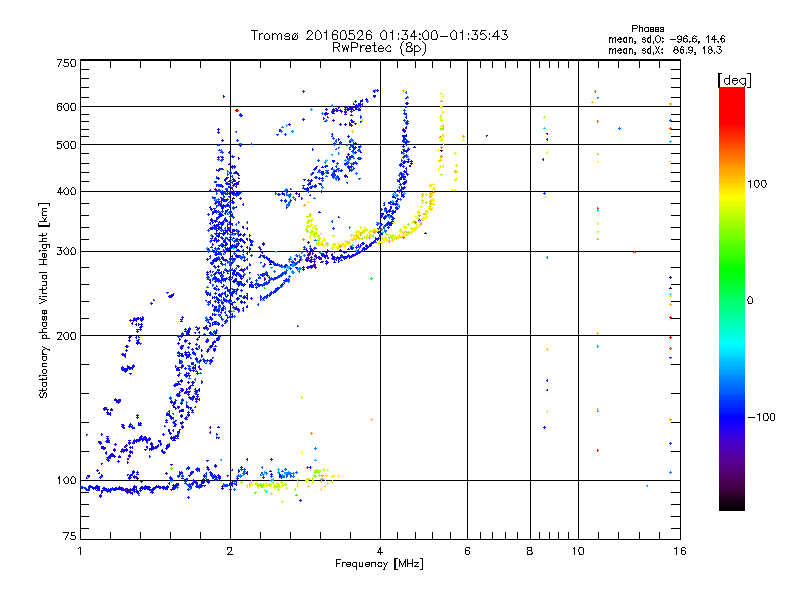Click the y-axis tick label '100'
The width and height of the screenshot is (800, 600).
pos(66,481)
